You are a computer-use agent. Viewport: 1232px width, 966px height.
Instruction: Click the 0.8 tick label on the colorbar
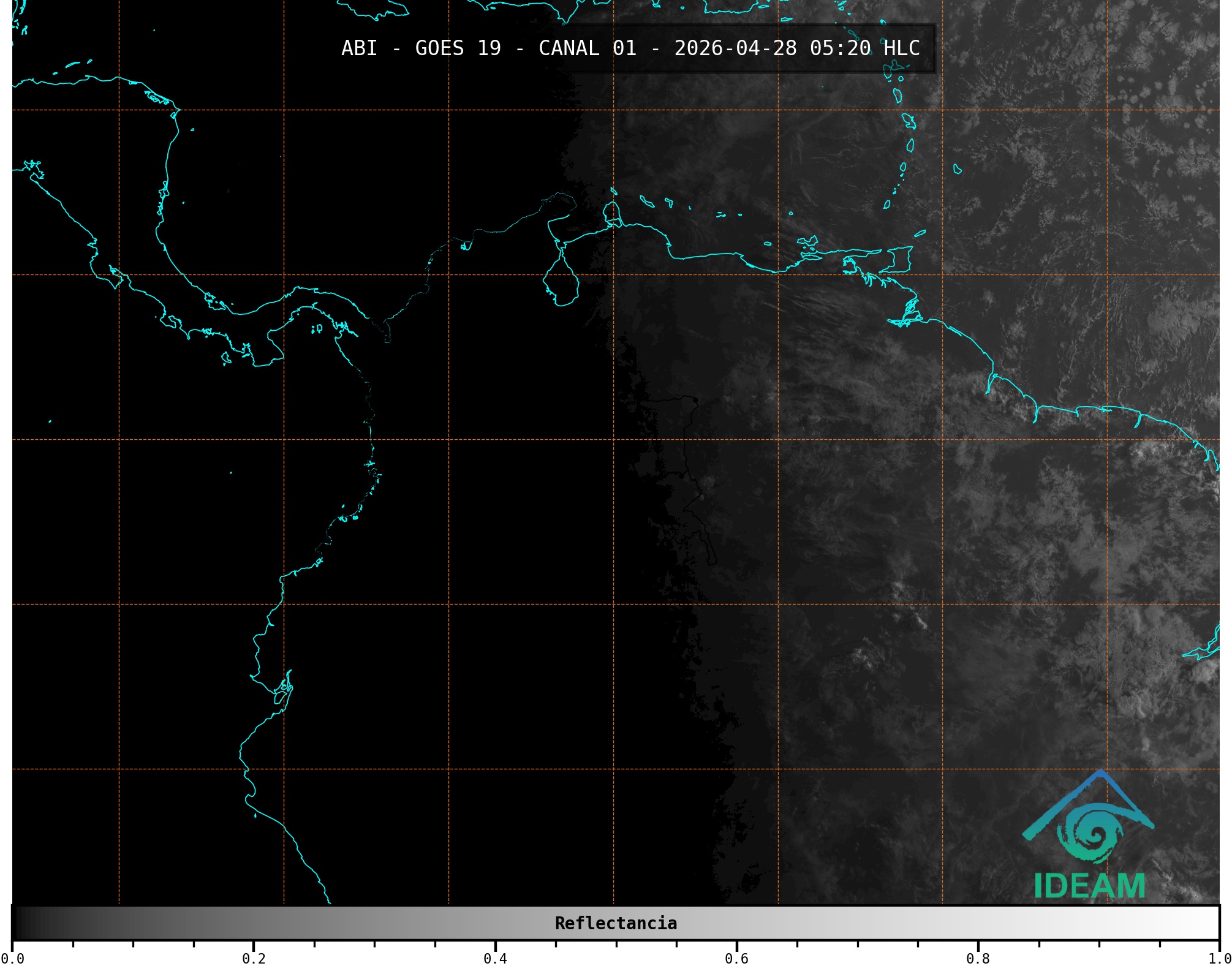point(978,958)
